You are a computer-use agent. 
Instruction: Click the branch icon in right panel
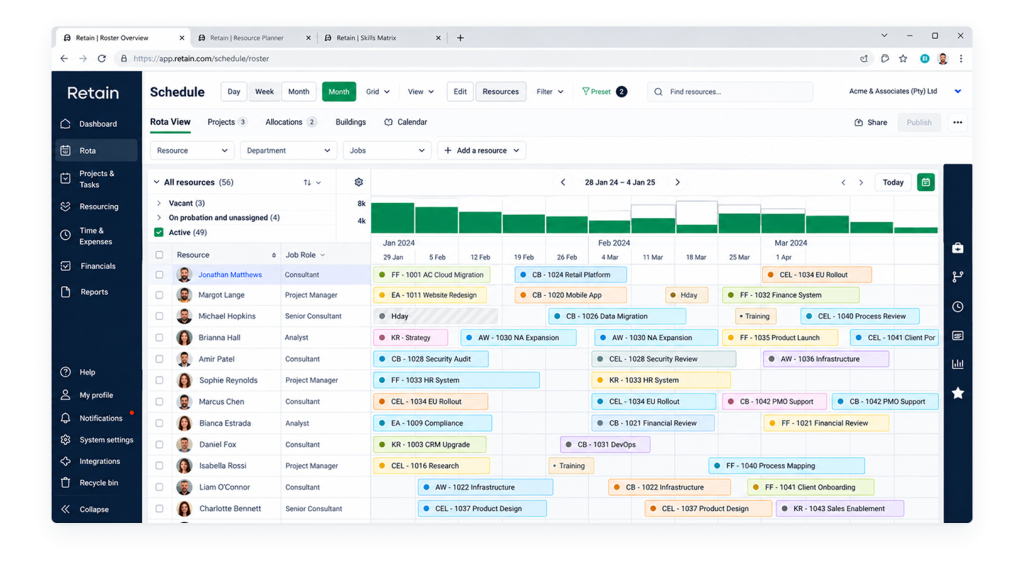point(957,277)
